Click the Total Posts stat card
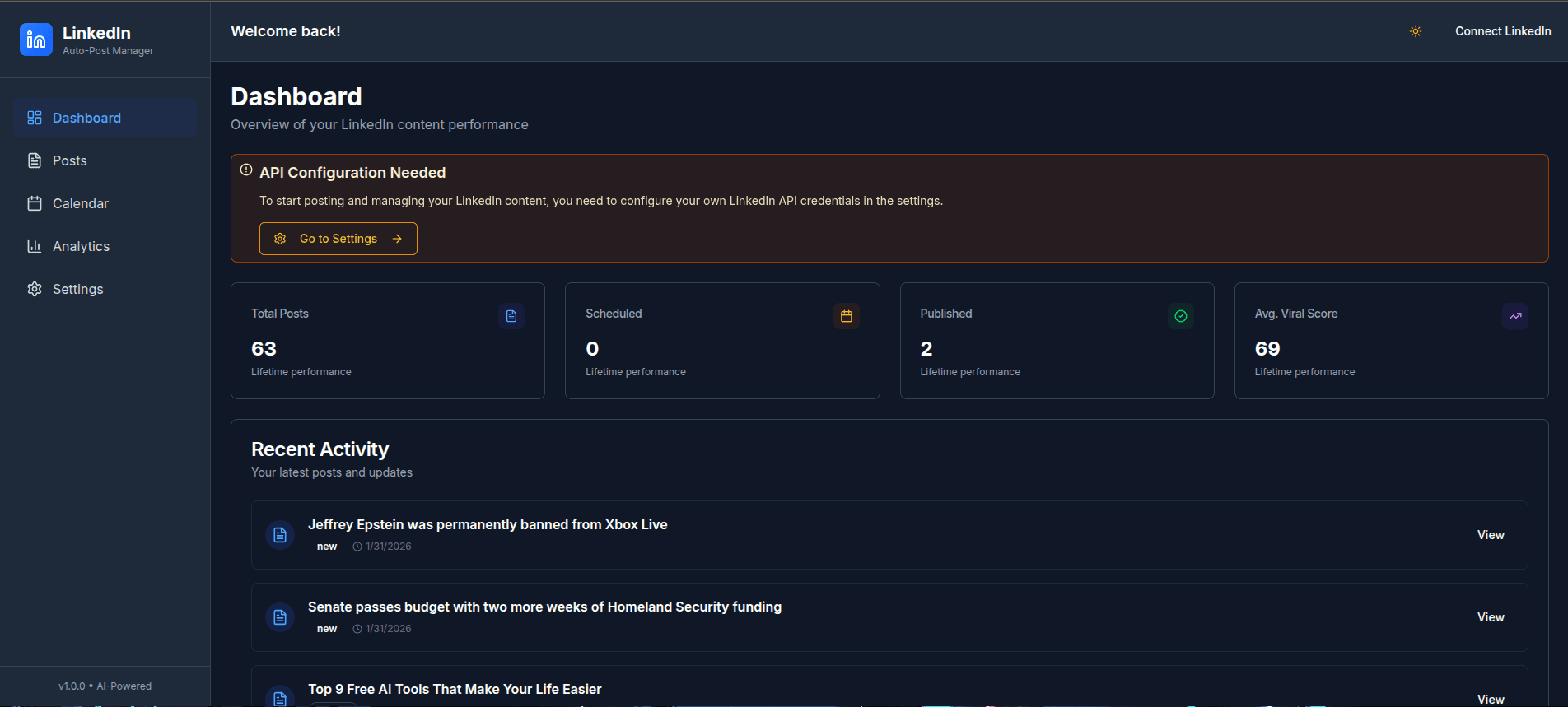The width and height of the screenshot is (1568, 707). pyautogui.click(x=387, y=341)
